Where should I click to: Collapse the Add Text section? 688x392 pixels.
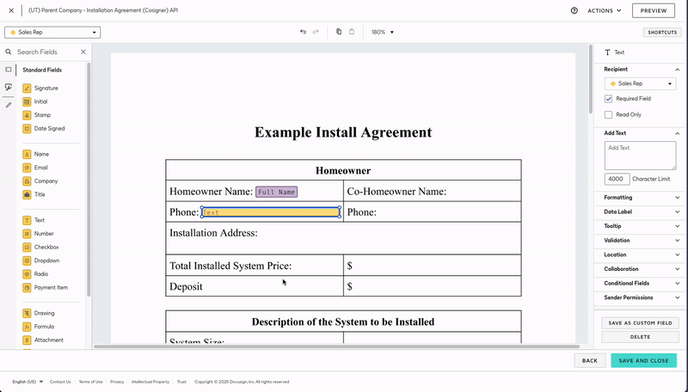(677, 133)
